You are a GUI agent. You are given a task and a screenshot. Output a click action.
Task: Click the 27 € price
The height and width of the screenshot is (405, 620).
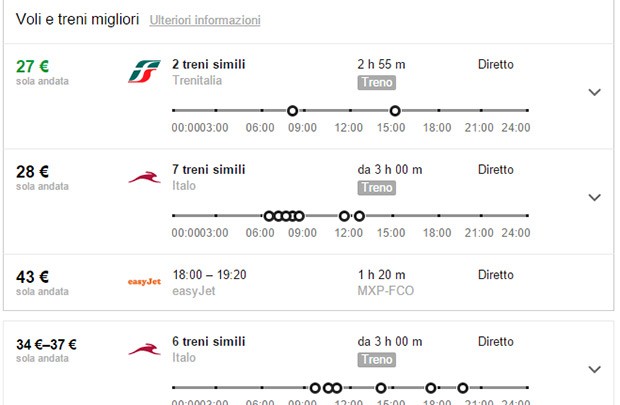click(x=32, y=66)
